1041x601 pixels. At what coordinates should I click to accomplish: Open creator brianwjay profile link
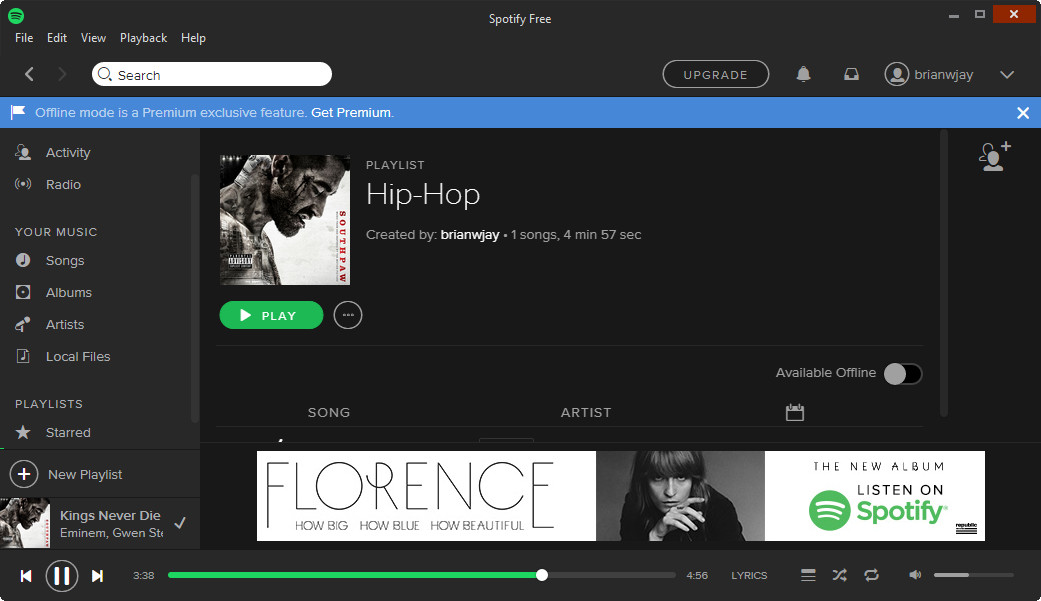click(x=469, y=234)
